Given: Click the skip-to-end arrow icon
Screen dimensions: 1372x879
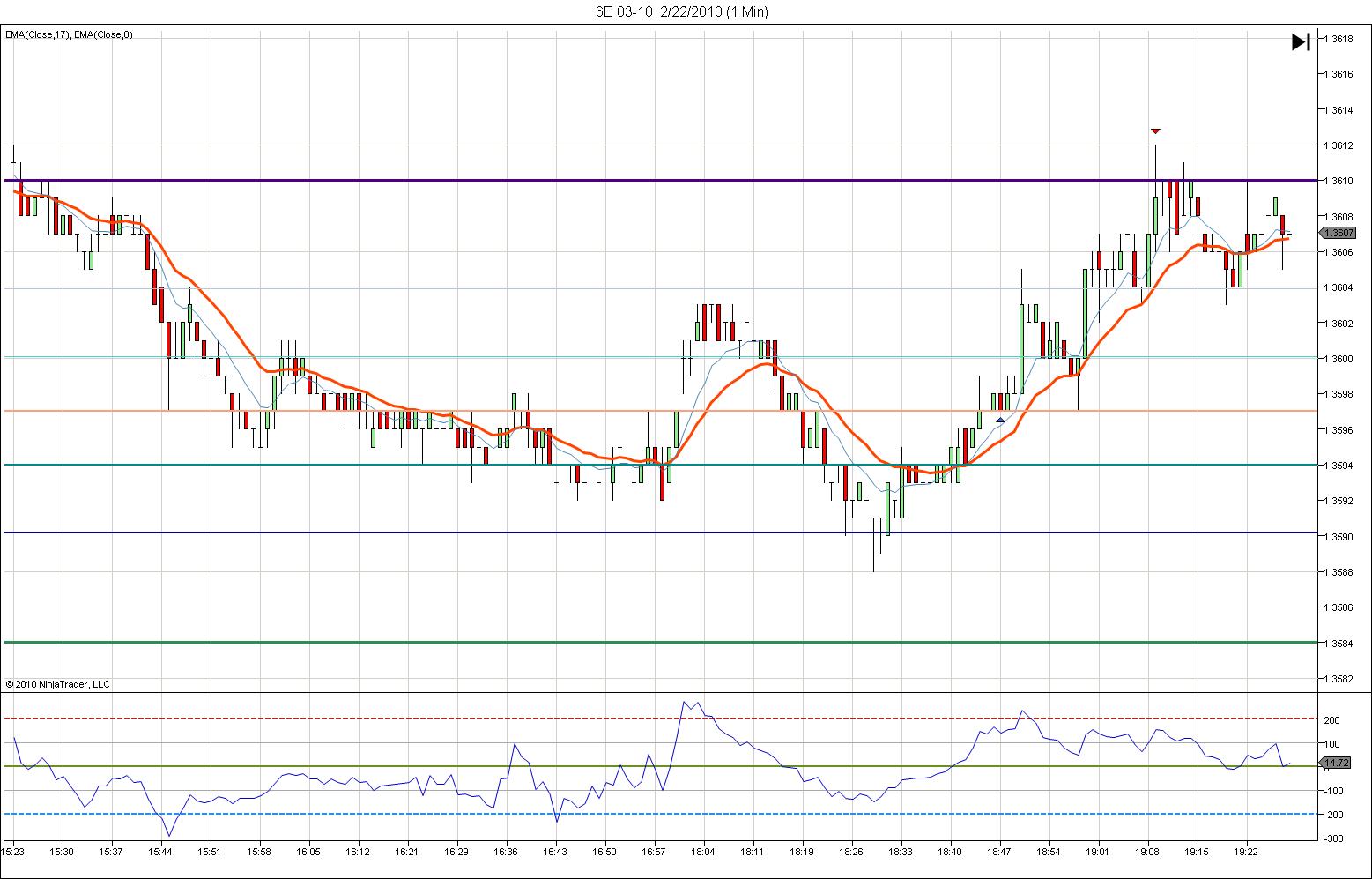Looking at the screenshot, I should pyautogui.click(x=1301, y=41).
